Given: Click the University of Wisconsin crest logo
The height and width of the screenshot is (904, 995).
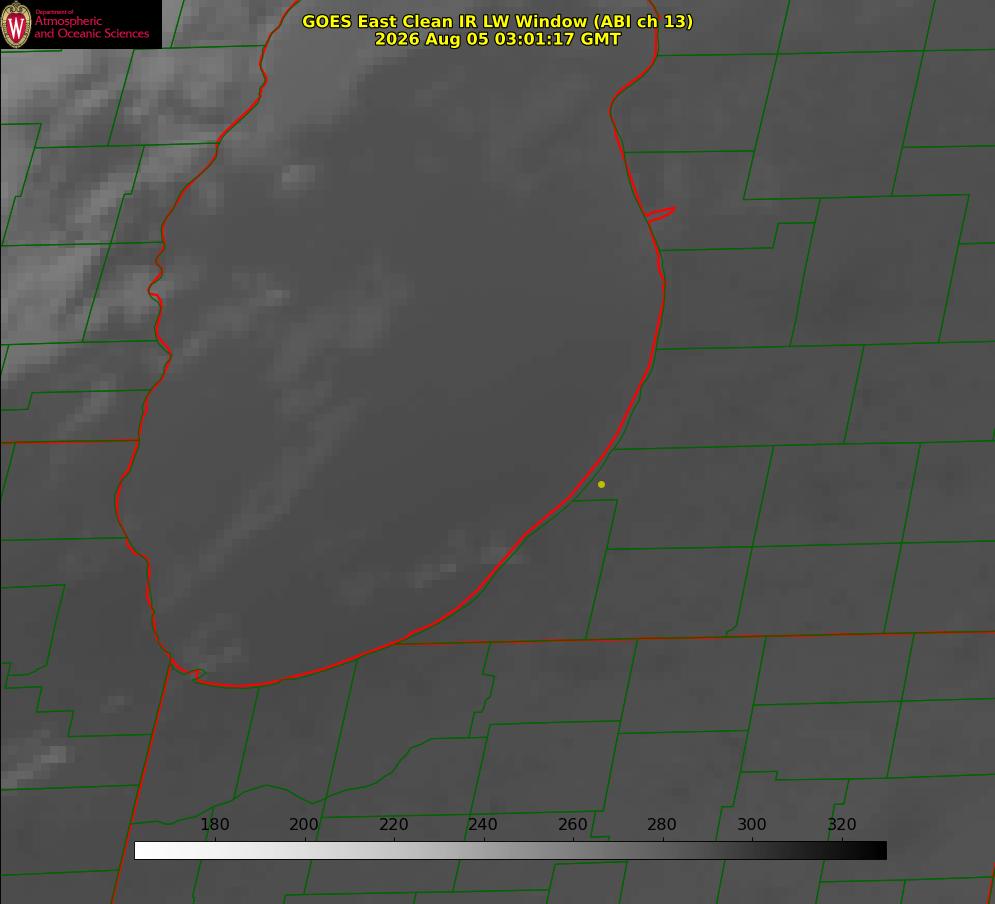Looking at the screenshot, I should [16, 24].
